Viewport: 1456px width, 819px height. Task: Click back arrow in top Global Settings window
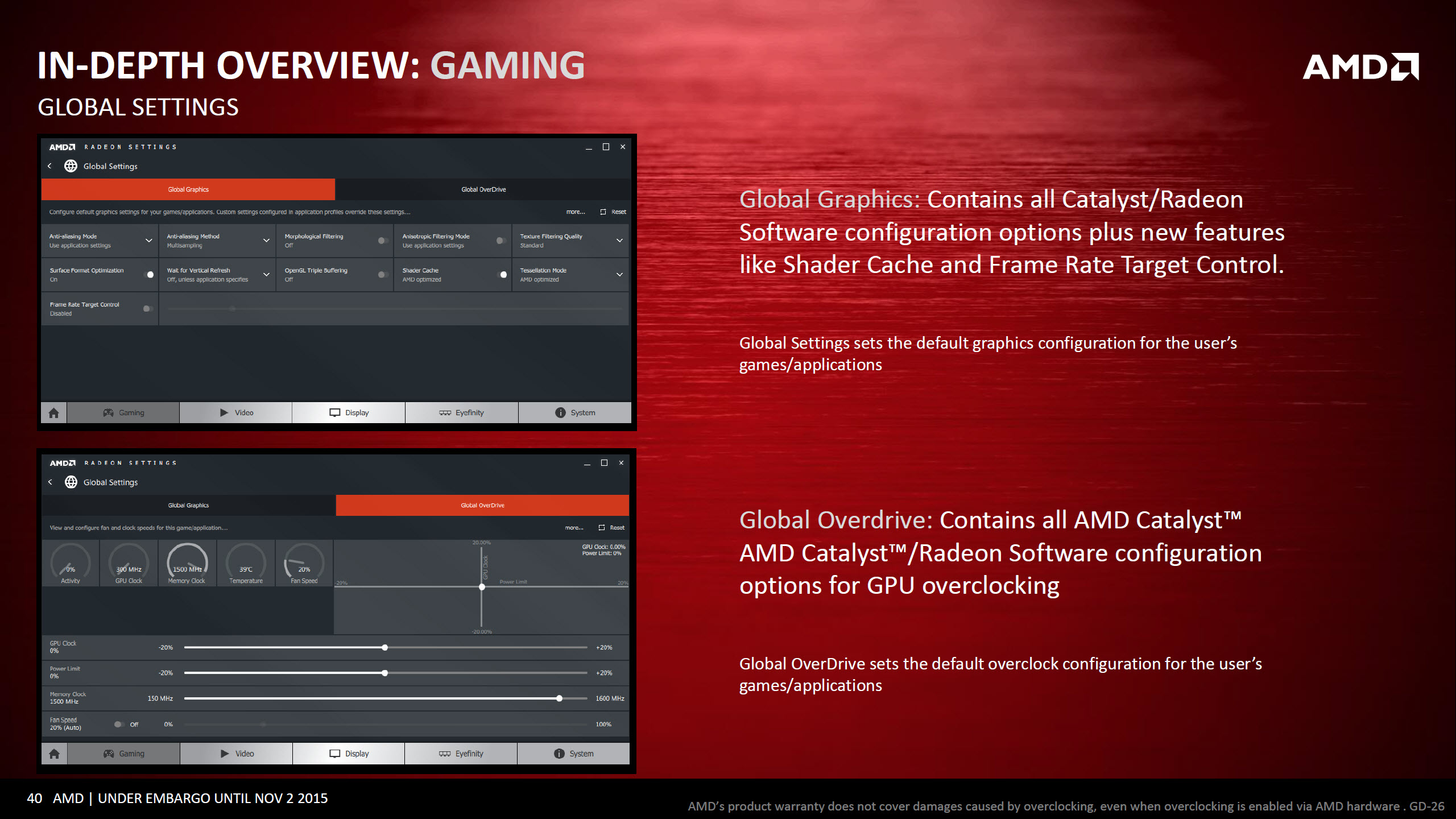(50, 166)
